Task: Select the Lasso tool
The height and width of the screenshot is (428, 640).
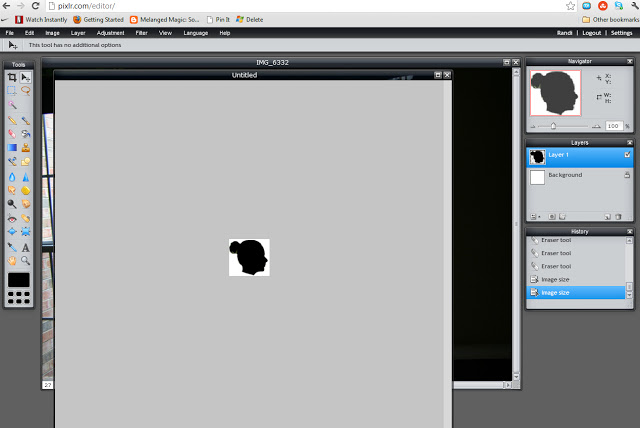Action: [x=25, y=90]
